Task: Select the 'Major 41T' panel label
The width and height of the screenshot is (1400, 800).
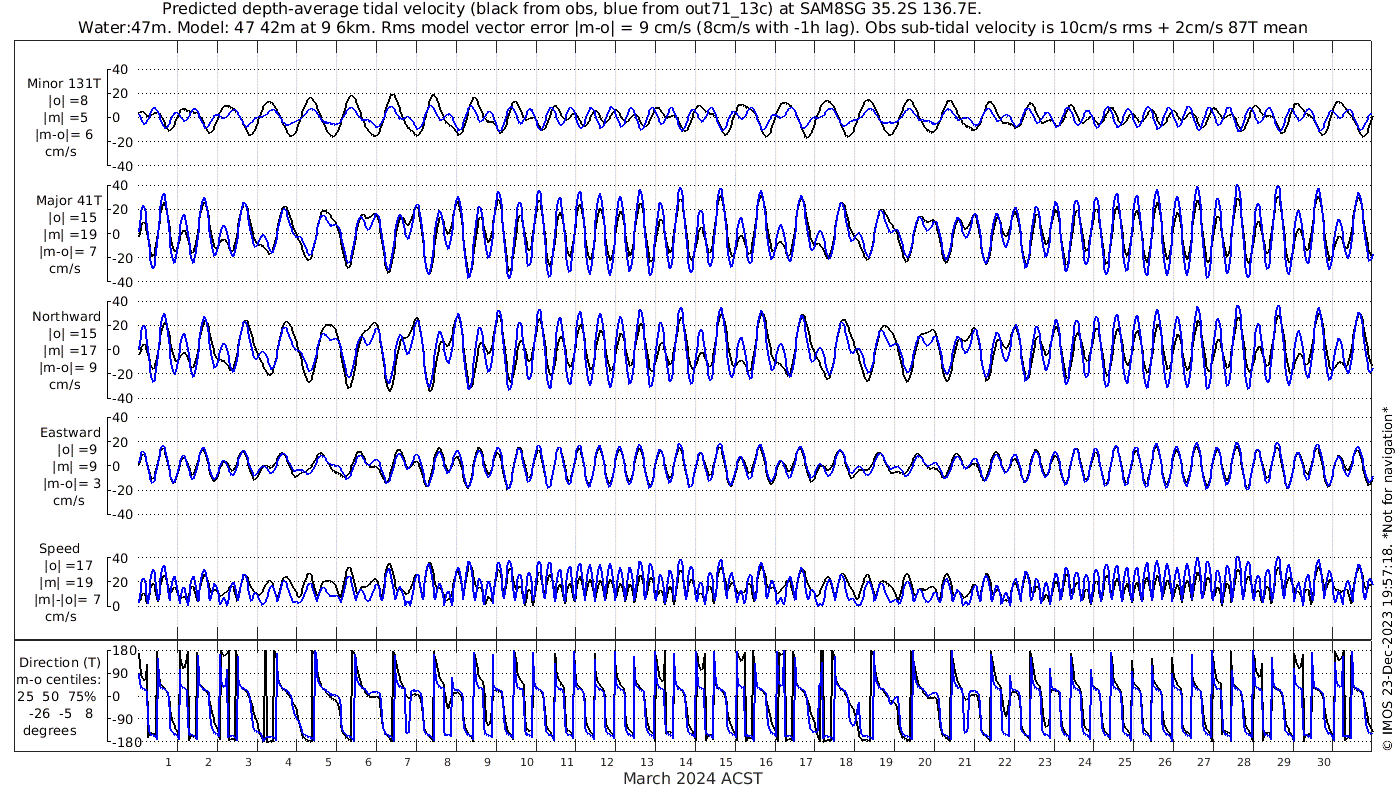Action: pyautogui.click(x=67, y=200)
